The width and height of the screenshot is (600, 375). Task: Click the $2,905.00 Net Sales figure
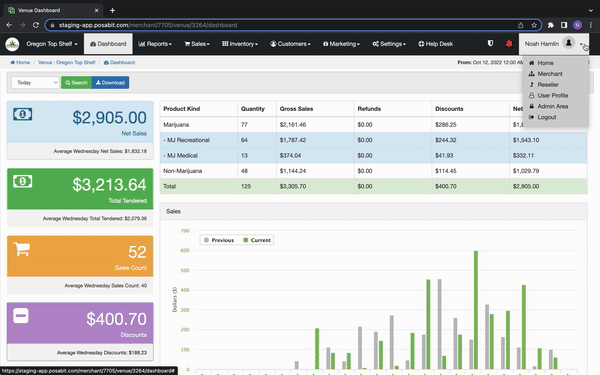(x=109, y=117)
